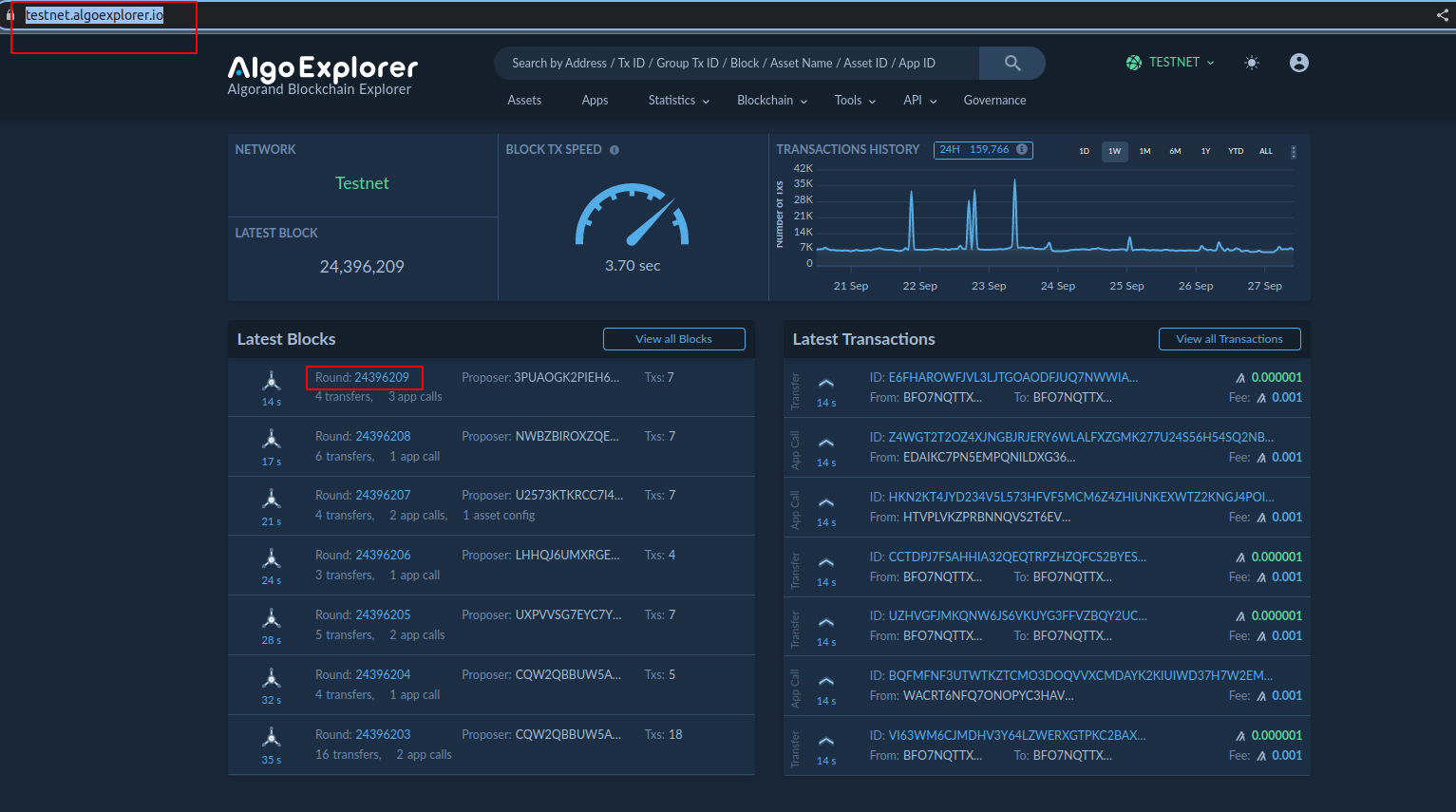Open the Governance page
The width and height of the screenshot is (1456, 812).
pos(994,101)
